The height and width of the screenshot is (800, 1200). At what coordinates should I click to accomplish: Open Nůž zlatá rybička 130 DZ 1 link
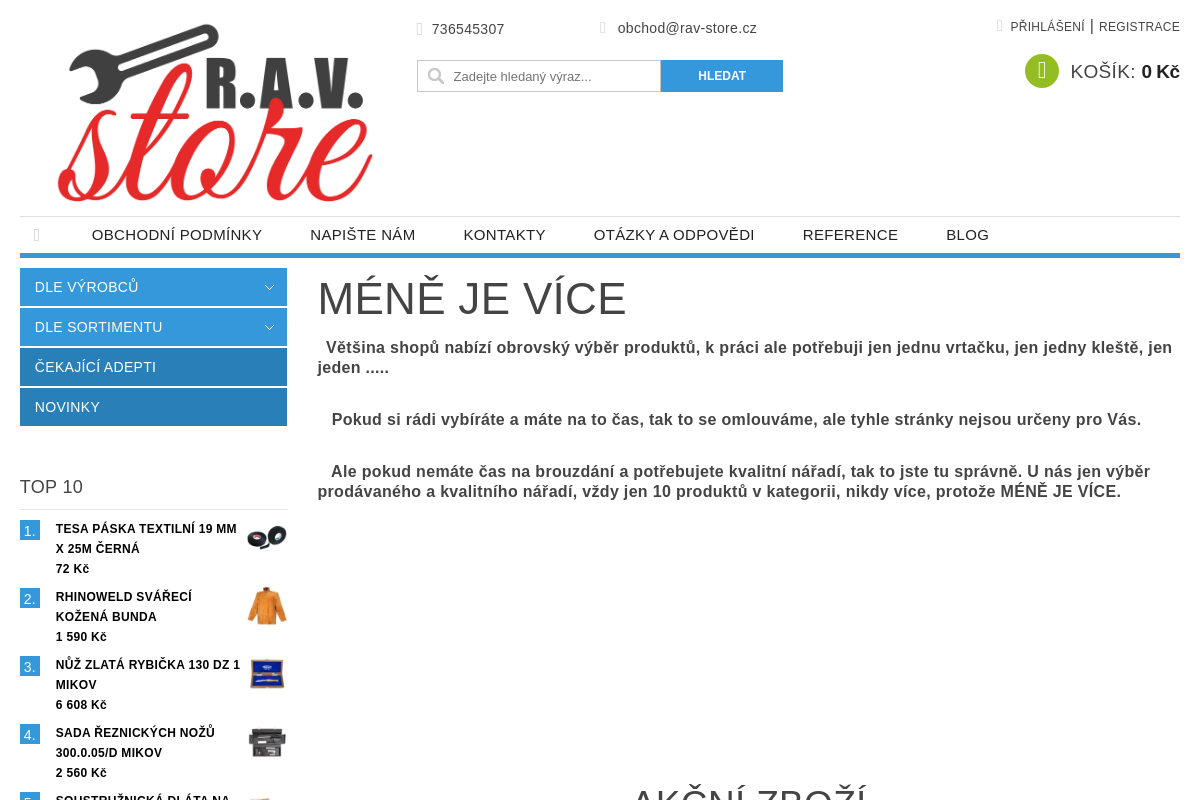(148, 675)
